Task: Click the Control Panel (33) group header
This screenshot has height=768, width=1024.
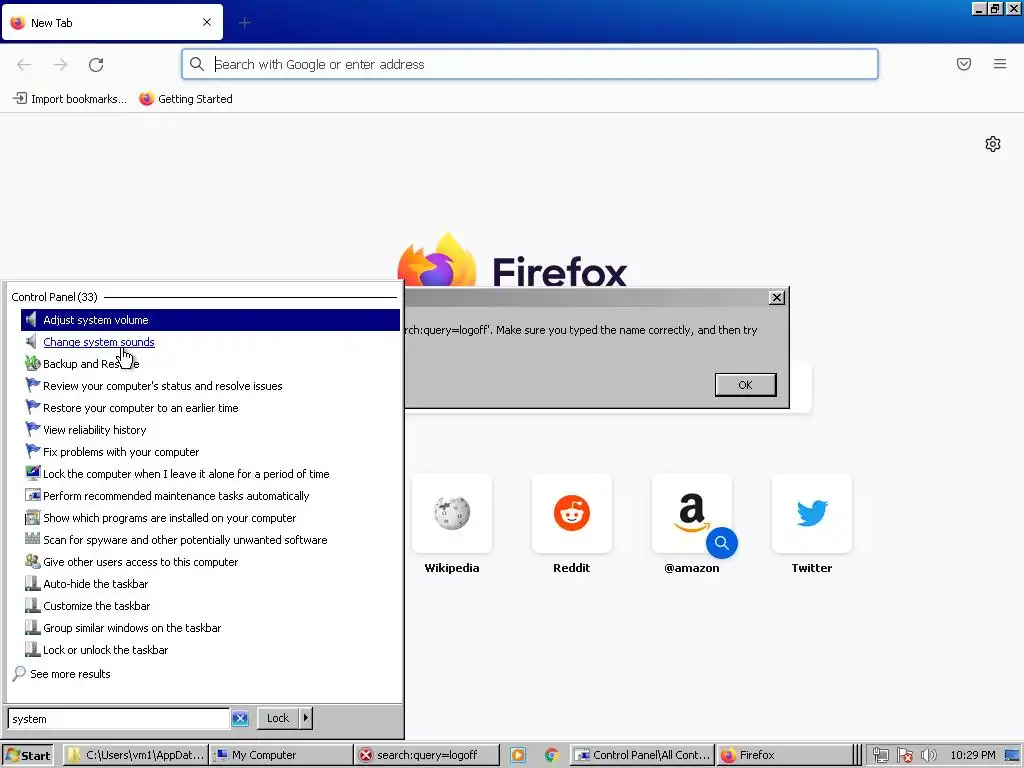Action: pyautogui.click(x=54, y=297)
